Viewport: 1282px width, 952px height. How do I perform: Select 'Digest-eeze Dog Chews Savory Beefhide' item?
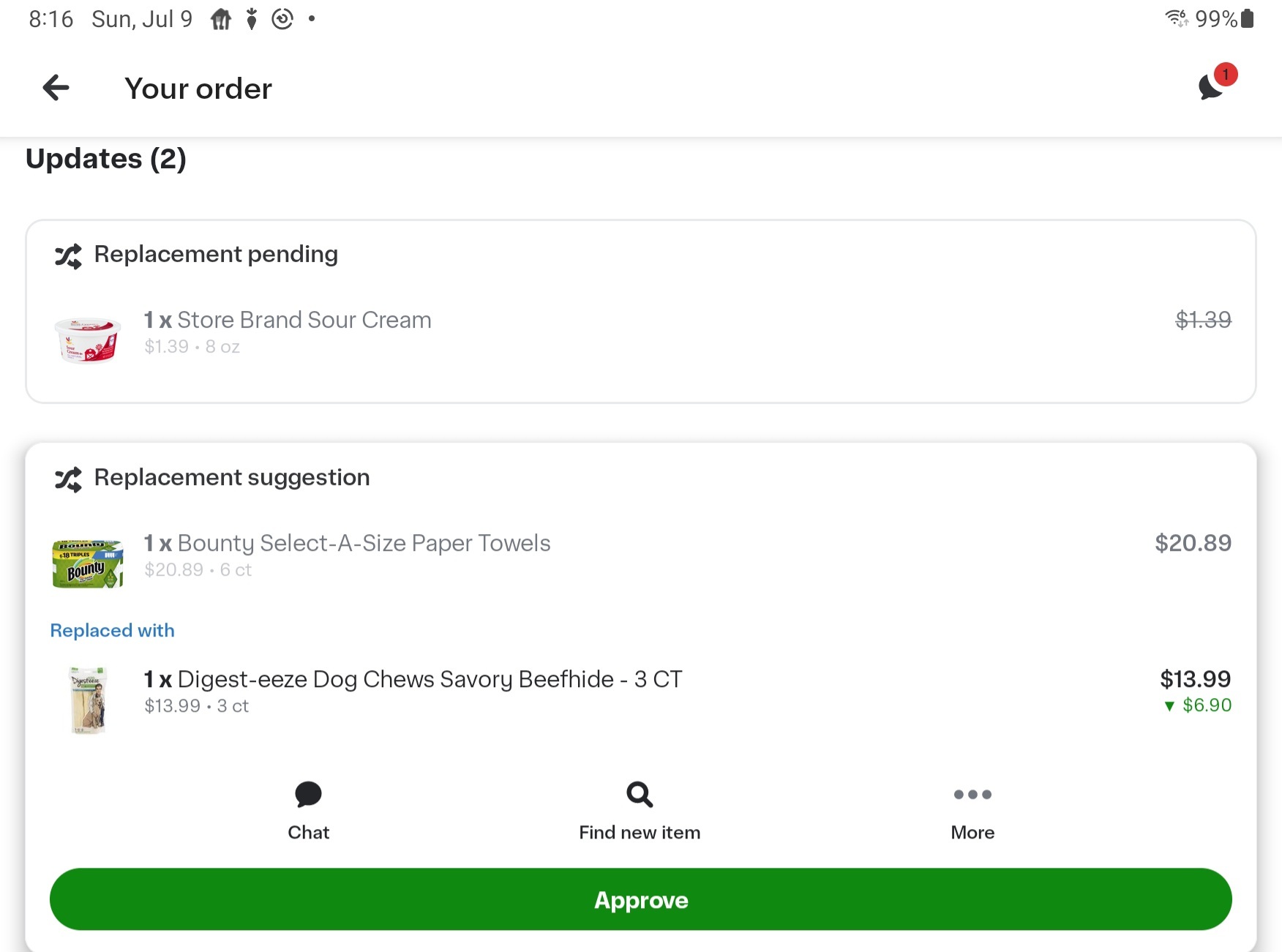[x=413, y=679]
